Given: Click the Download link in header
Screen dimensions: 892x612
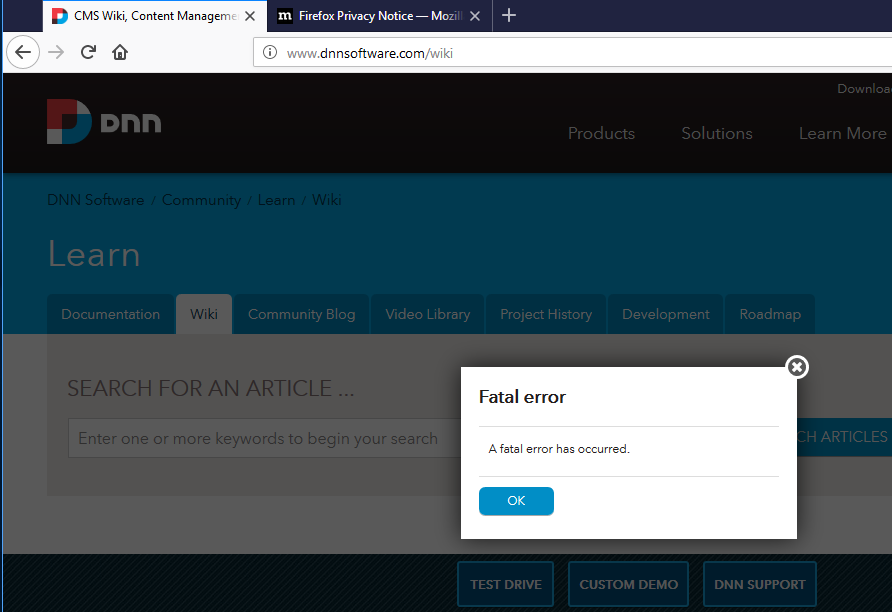Looking at the screenshot, I should [864, 89].
